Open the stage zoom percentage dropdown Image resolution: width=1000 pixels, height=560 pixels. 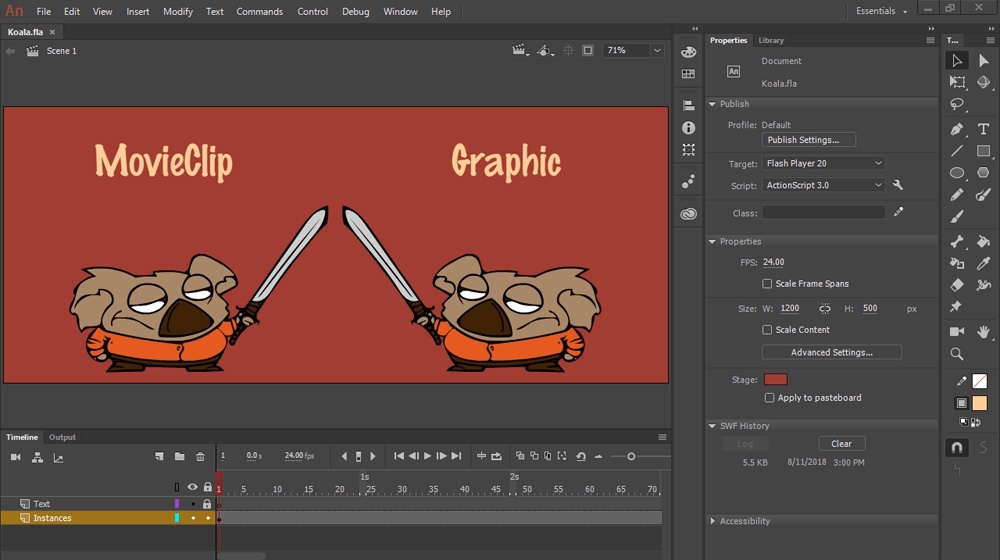pyautogui.click(x=657, y=50)
